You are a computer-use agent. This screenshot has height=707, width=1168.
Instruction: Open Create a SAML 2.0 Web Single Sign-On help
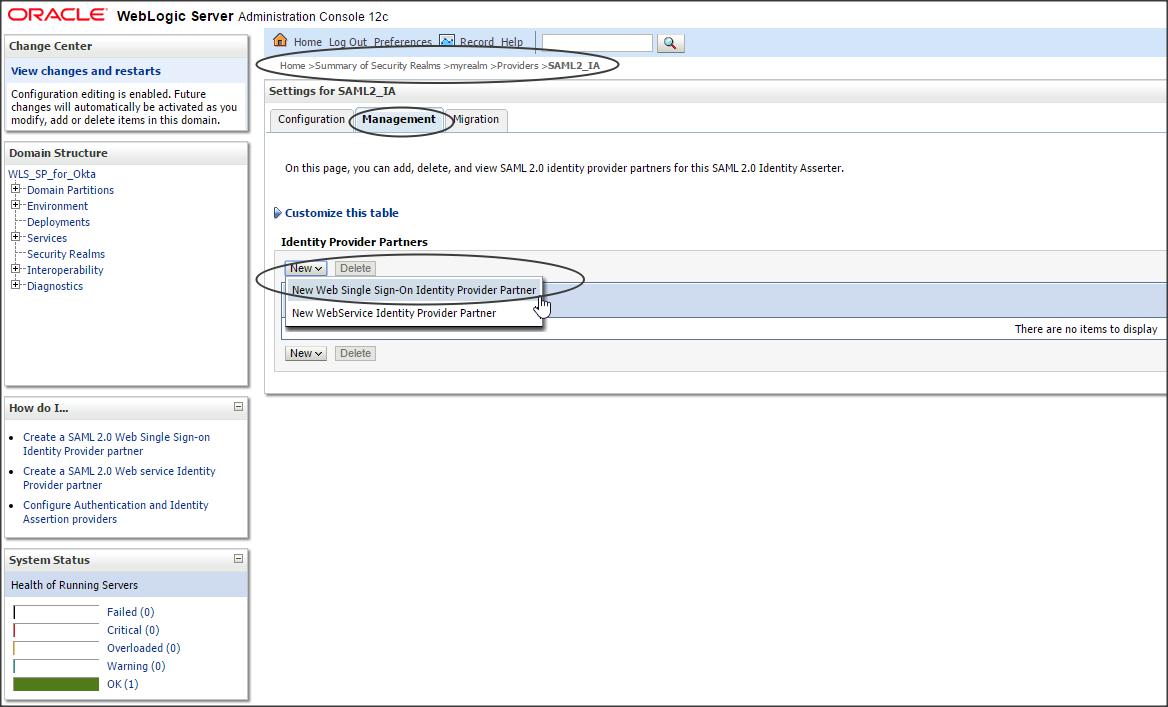coord(116,444)
